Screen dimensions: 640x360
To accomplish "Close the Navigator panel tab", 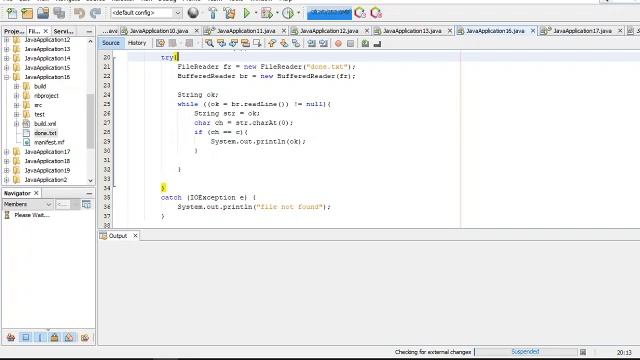I will (x=36, y=193).
